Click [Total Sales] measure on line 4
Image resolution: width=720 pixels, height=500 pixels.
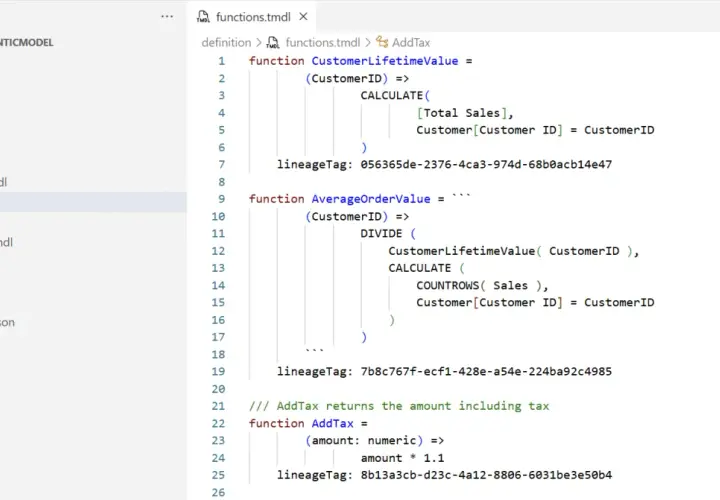click(461, 113)
